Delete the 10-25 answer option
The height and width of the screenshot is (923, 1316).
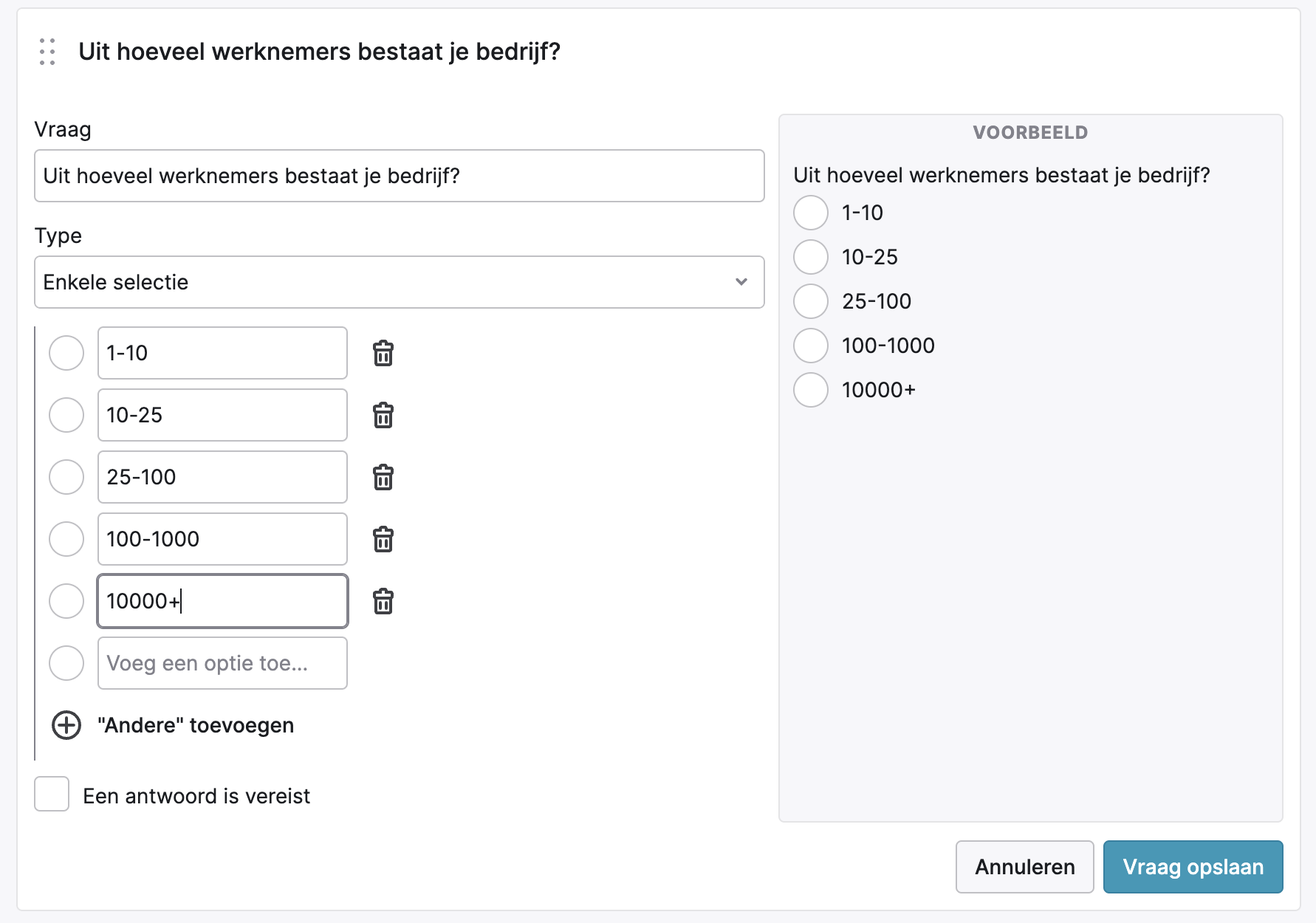[x=383, y=416]
